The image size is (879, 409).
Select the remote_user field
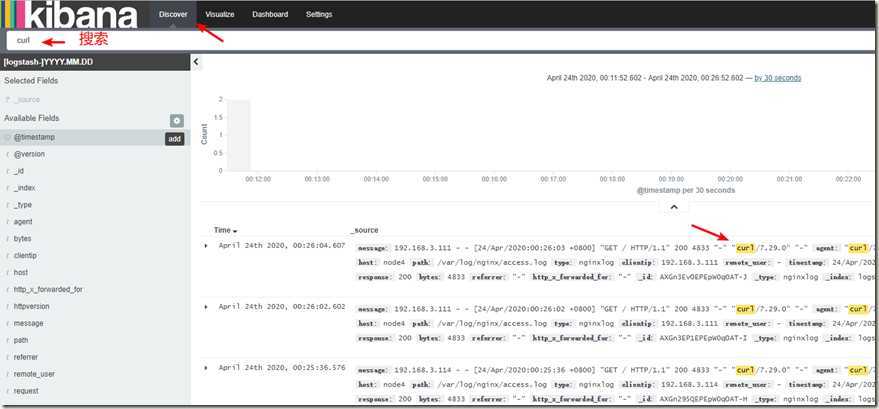(x=34, y=374)
